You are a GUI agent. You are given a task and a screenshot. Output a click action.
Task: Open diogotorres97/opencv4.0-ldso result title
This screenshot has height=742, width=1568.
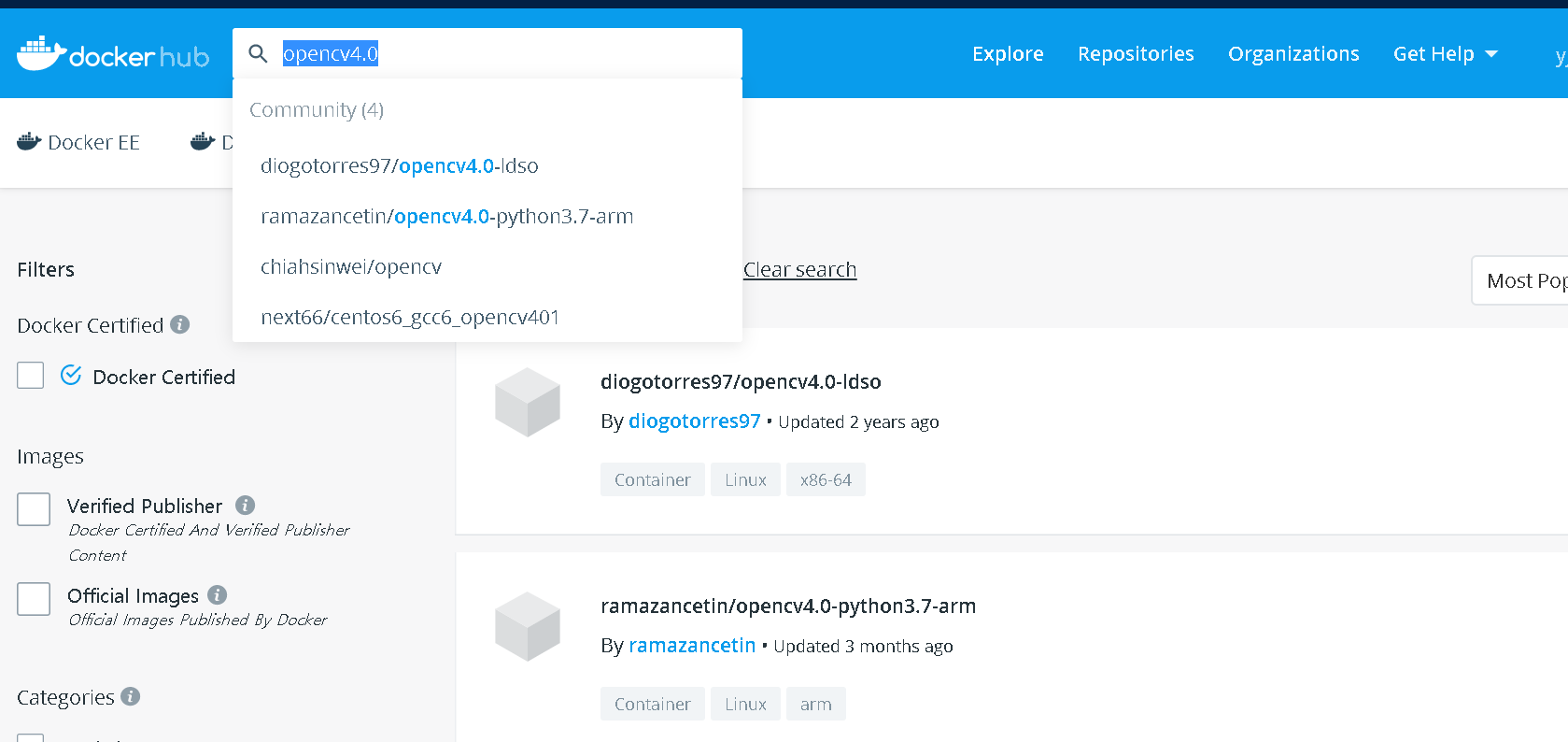pyautogui.click(x=741, y=381)
